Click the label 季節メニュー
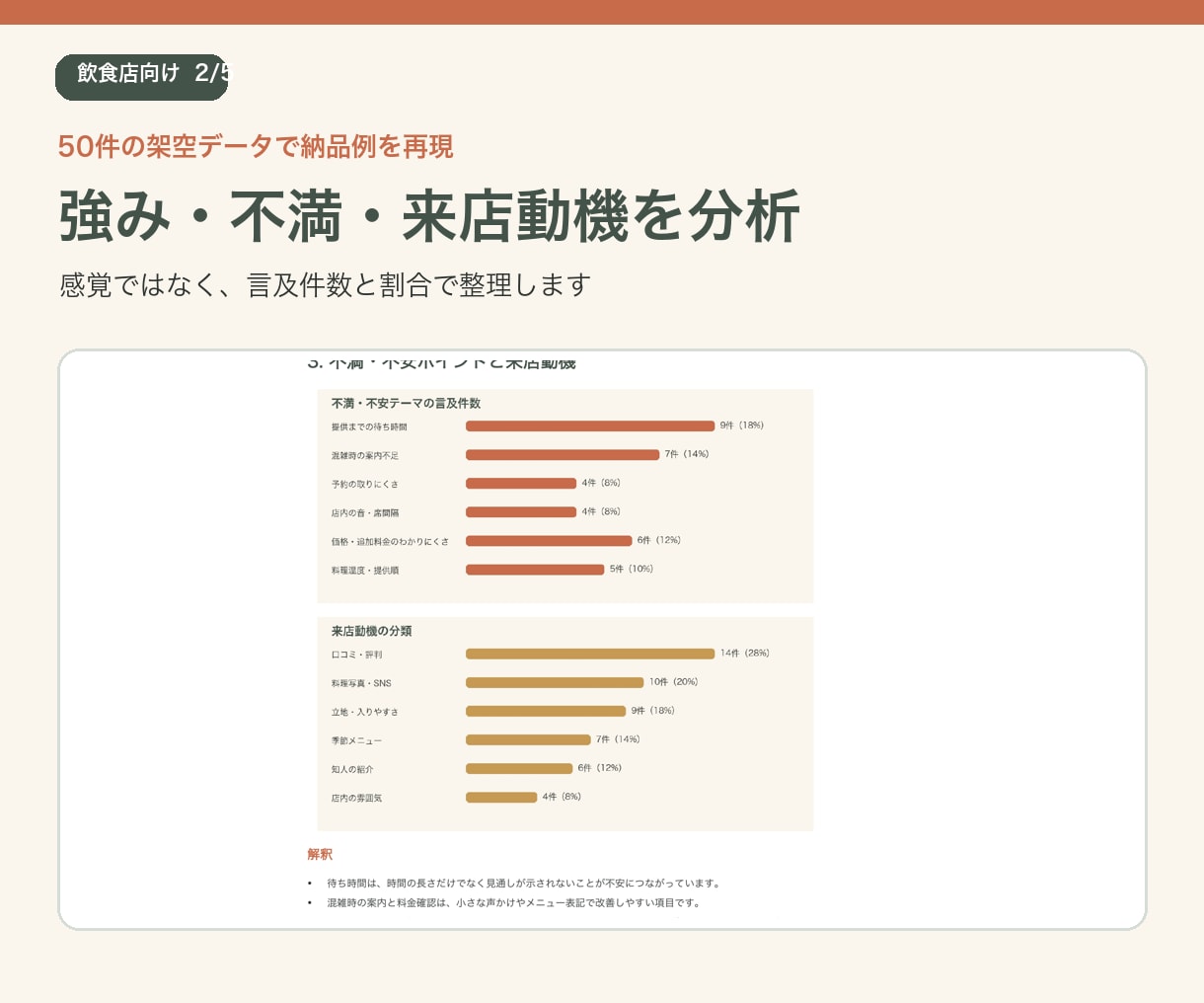The image size is (1204, 1003). [357, 741]
